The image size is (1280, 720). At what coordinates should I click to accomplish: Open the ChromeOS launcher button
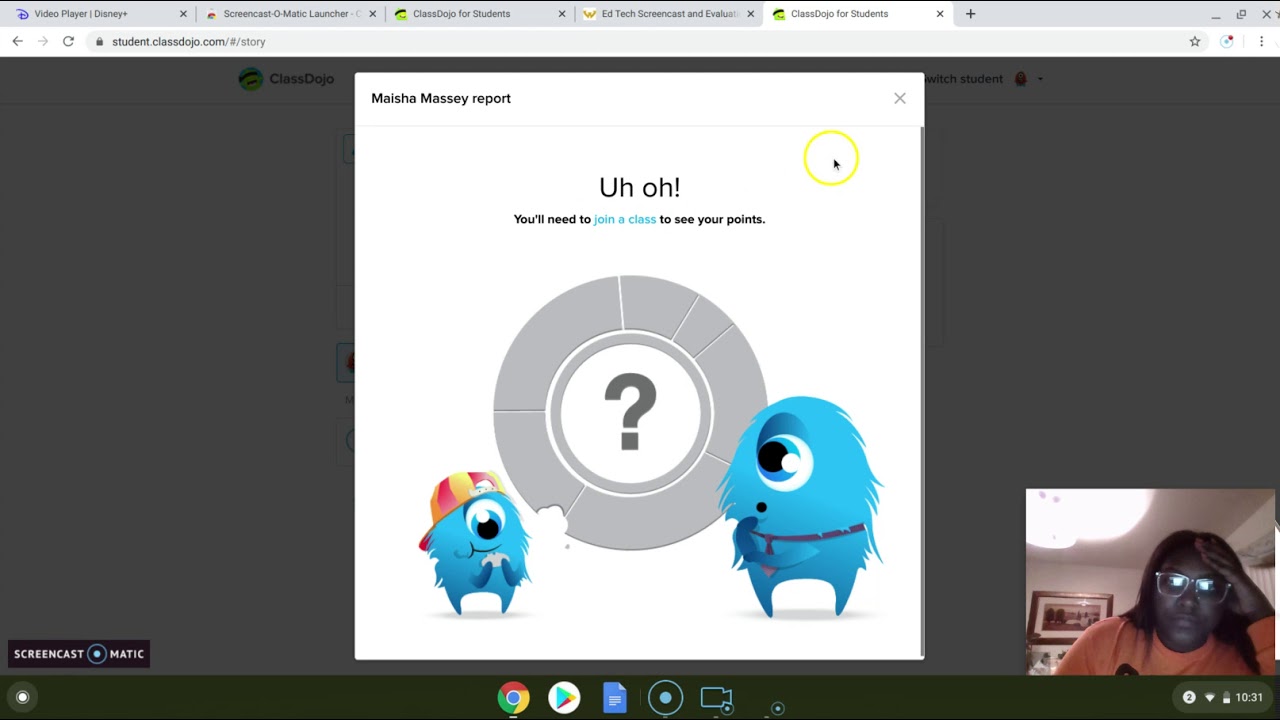(x=22, y=697)
